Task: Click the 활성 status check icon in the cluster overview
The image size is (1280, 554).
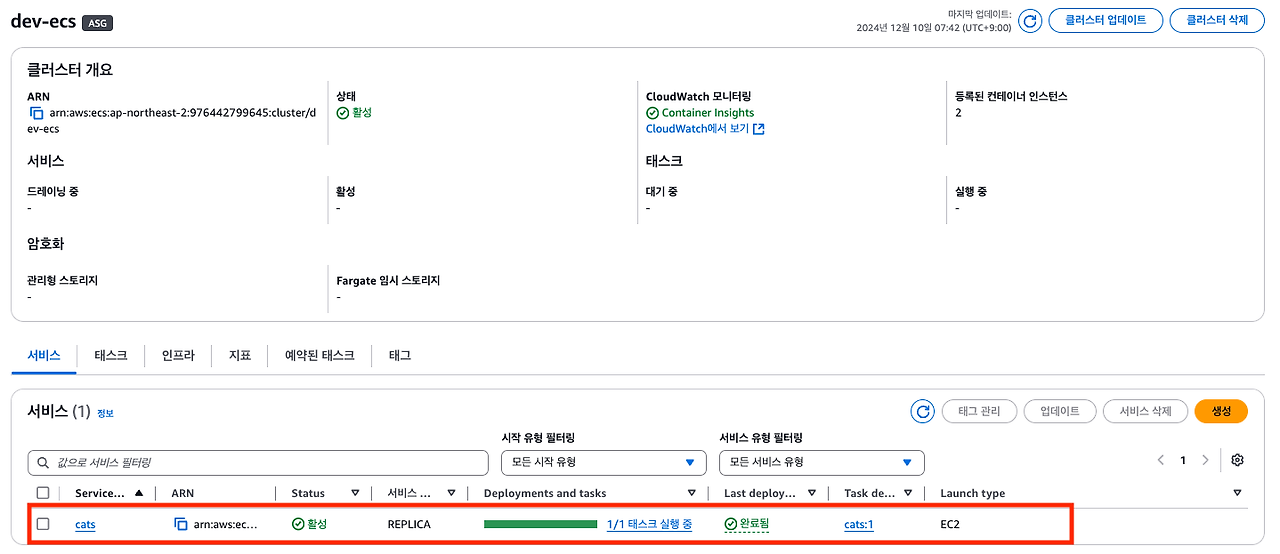Action: coord(343,113)
